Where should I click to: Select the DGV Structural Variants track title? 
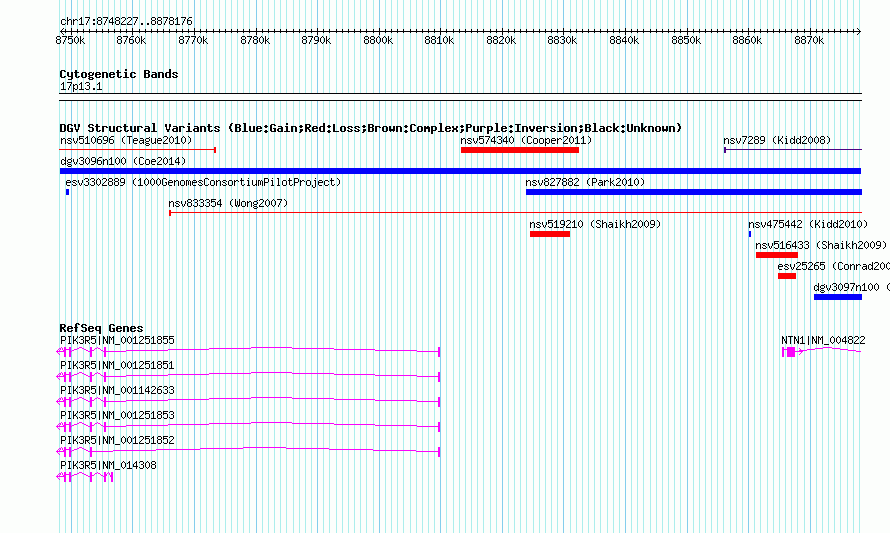point(371,128)
